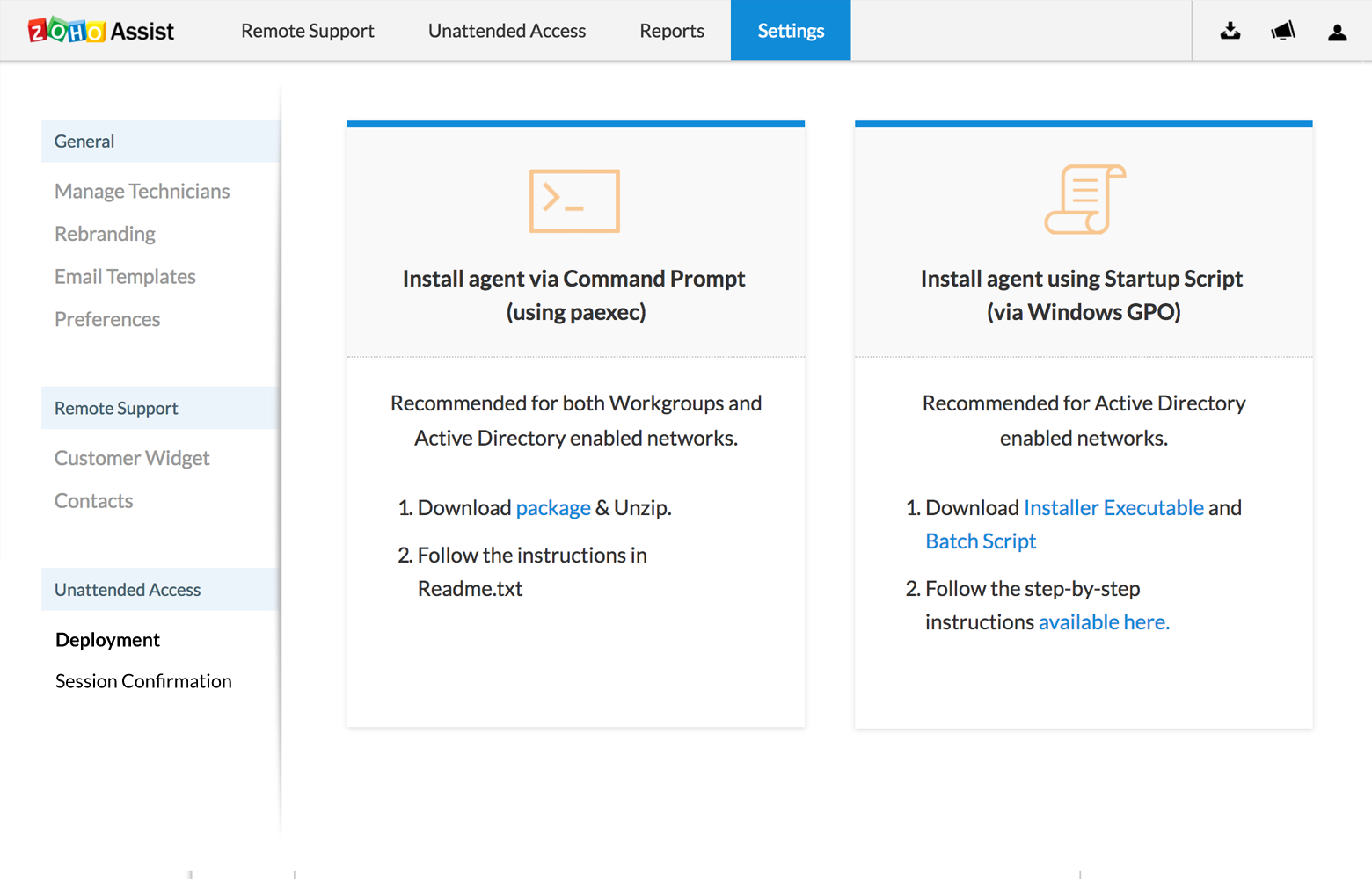Click the Zoho Assist logo
This screenshot has height=879, width=1372.
tap(101, 31)
